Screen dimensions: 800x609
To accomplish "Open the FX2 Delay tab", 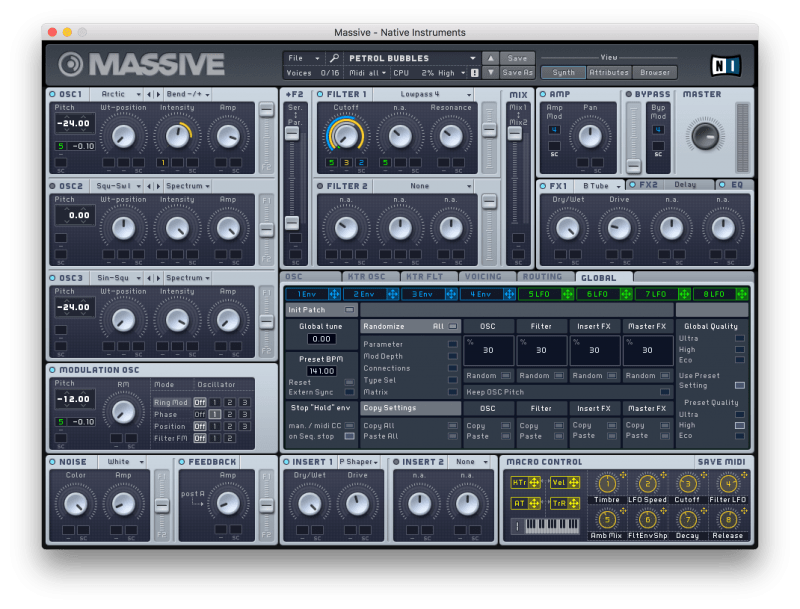I will [x=670, y=185].
